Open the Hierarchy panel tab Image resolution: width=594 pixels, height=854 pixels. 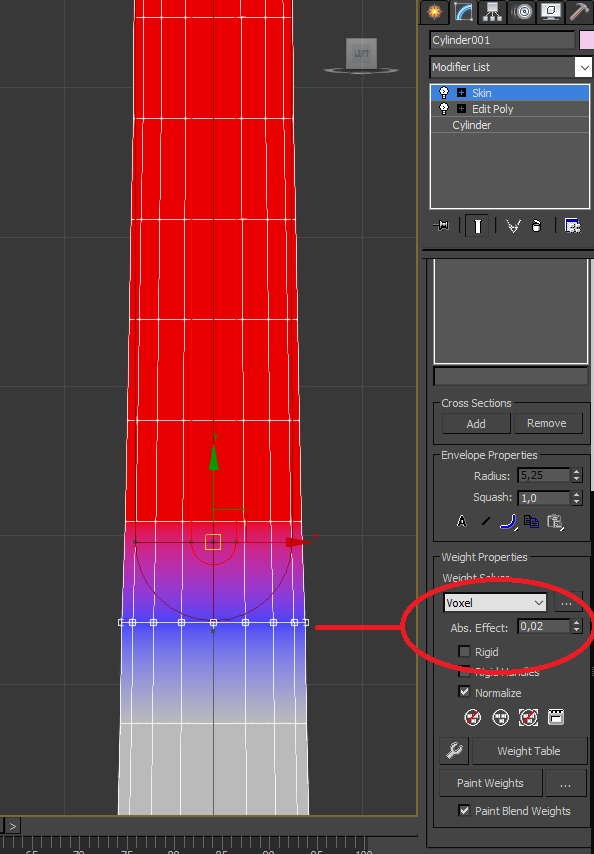[x=492, y=12]
